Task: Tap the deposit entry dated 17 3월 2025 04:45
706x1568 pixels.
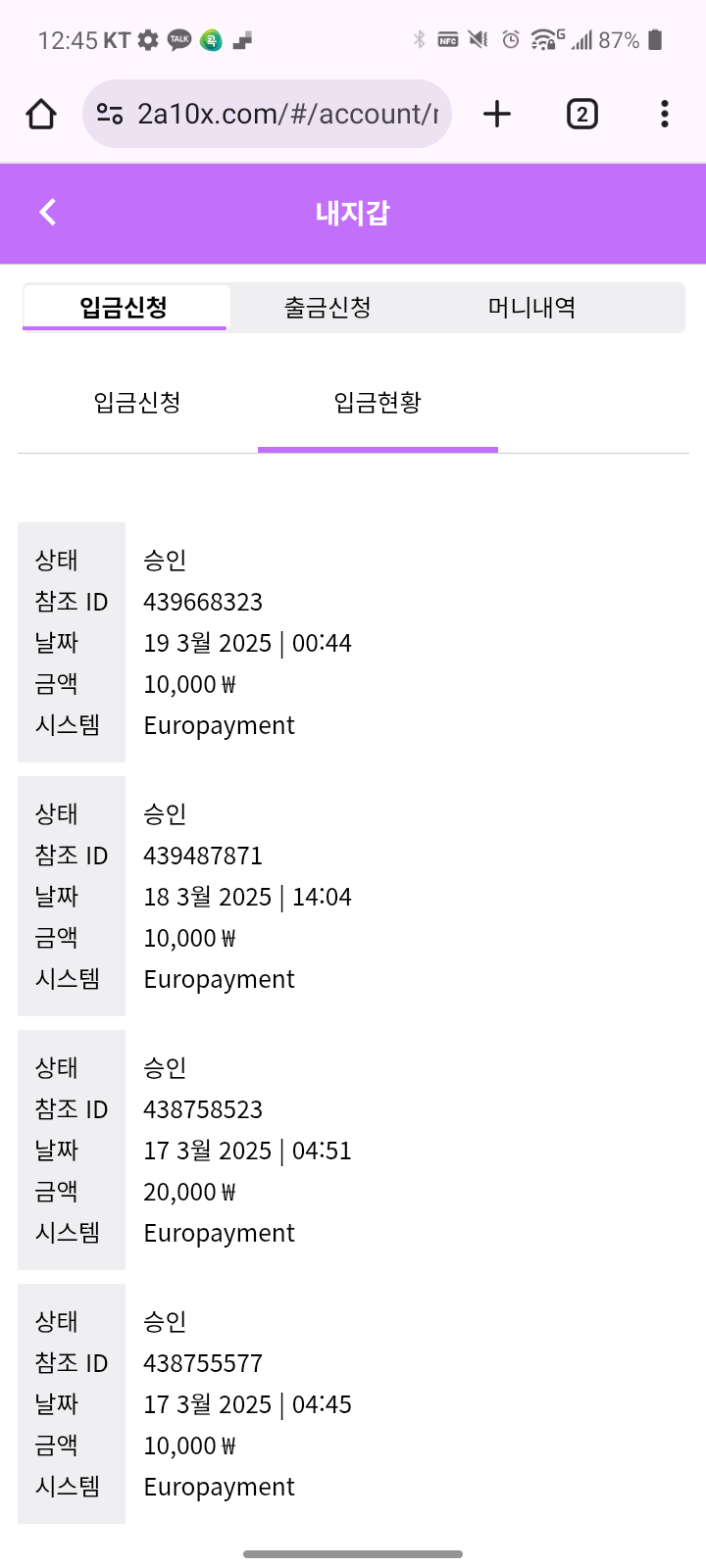Action: [247, 1404]
